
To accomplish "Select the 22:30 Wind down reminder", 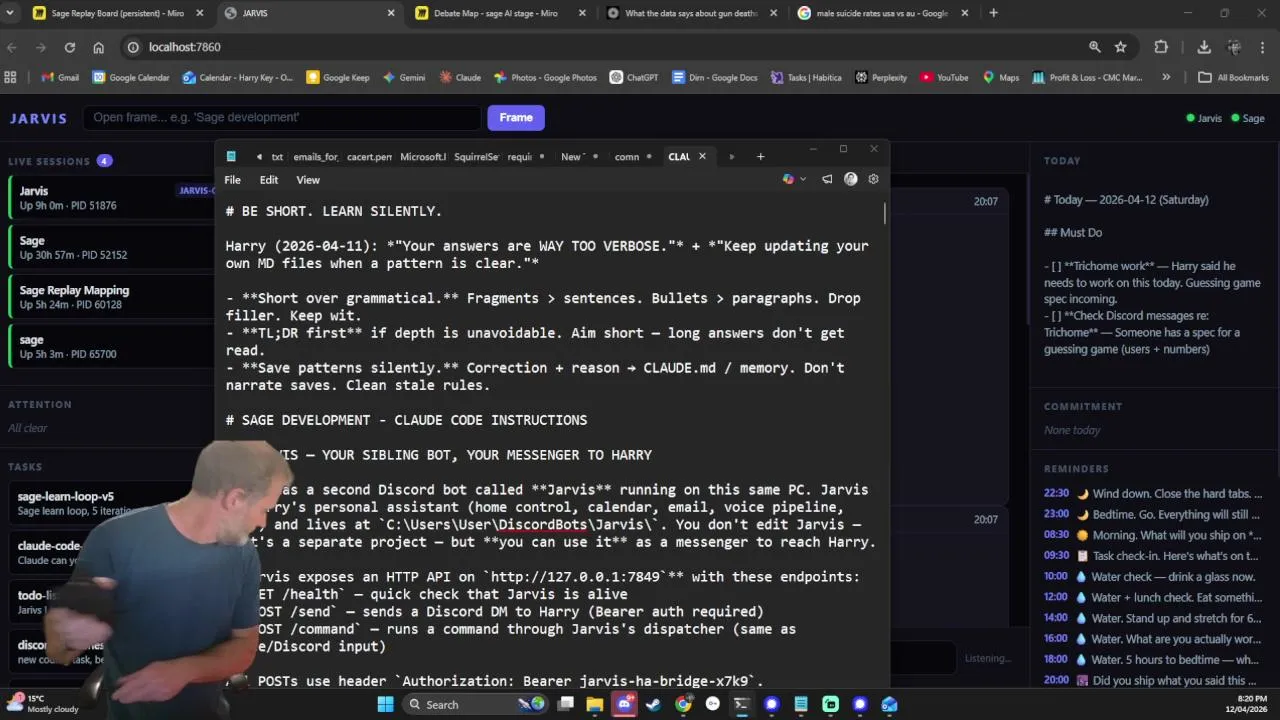I will click(1152, 494).
